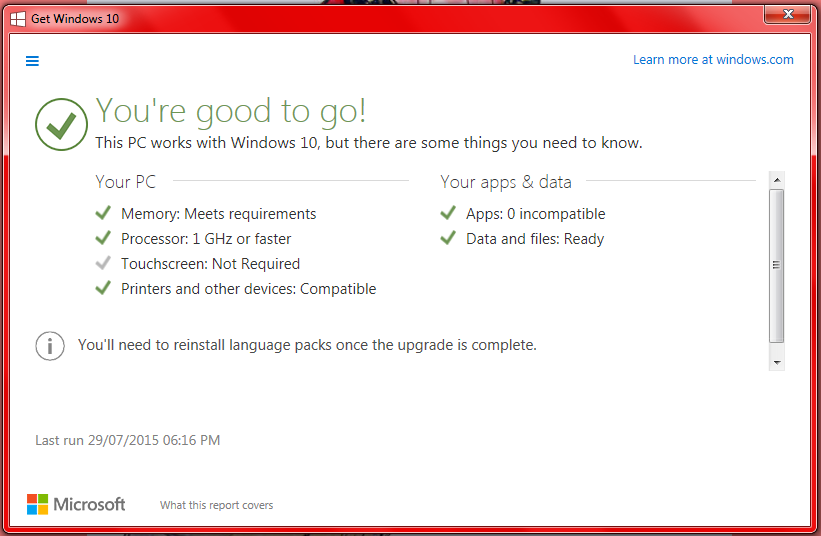Open the hamburger menu icon
Viewport: 821px width, 536px height.
(x=32, y=61)
